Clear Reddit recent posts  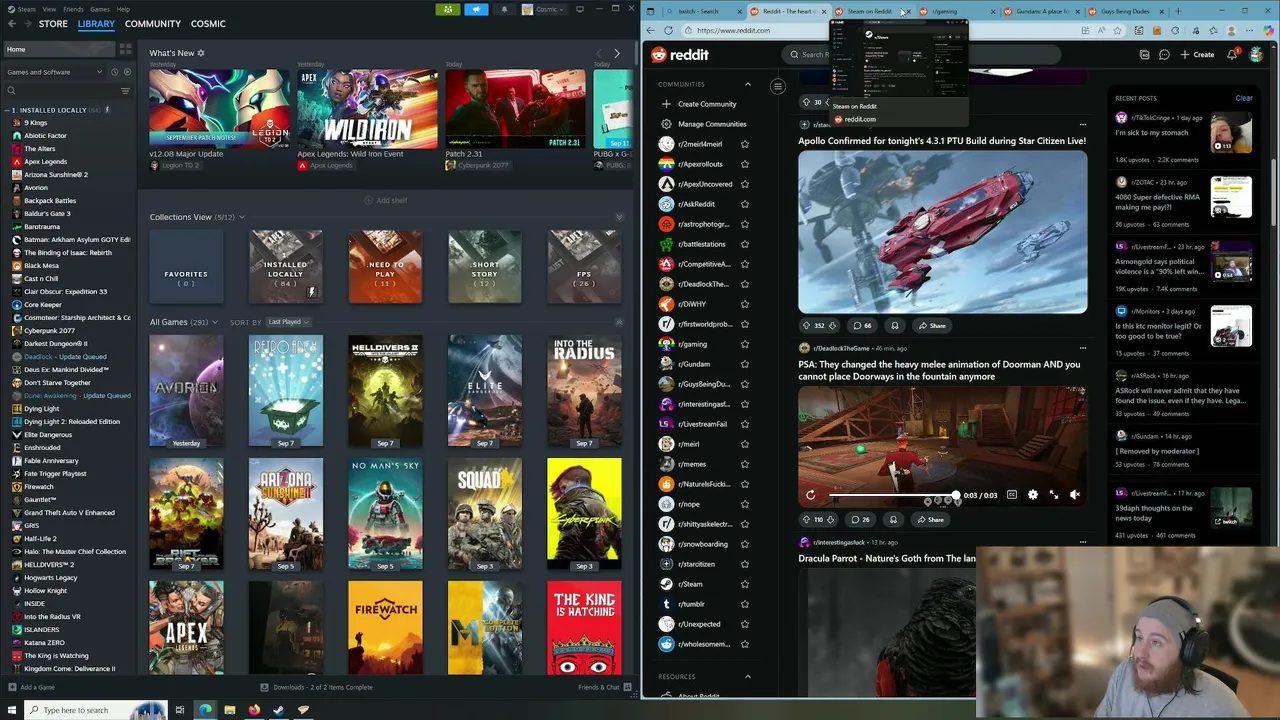[1243, 98]
